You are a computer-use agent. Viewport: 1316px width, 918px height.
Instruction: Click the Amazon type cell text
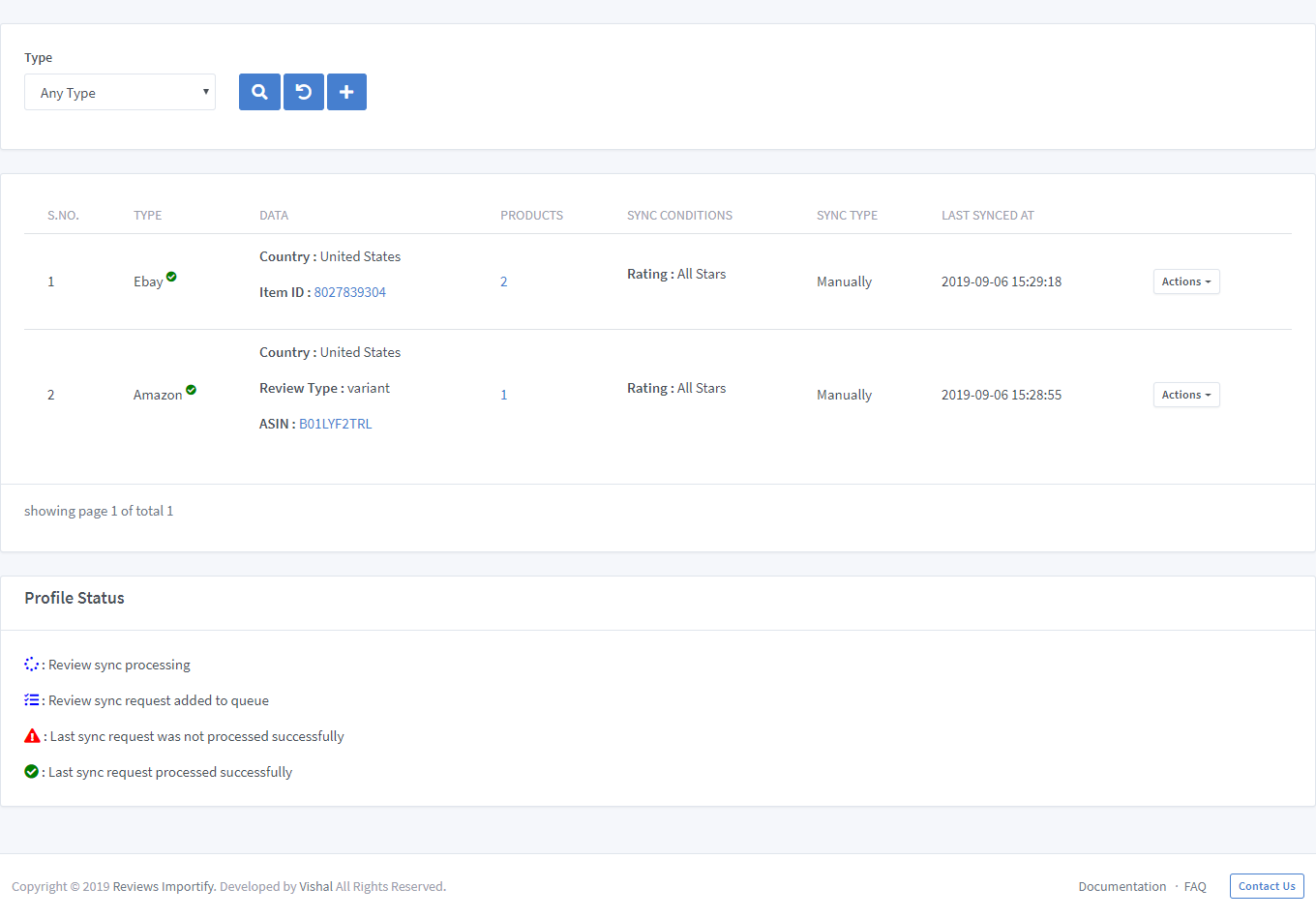(x=158, y=395)
